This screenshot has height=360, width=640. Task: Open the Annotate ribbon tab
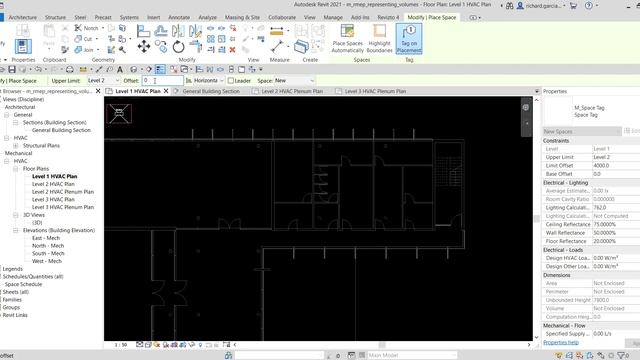(179, 18)
